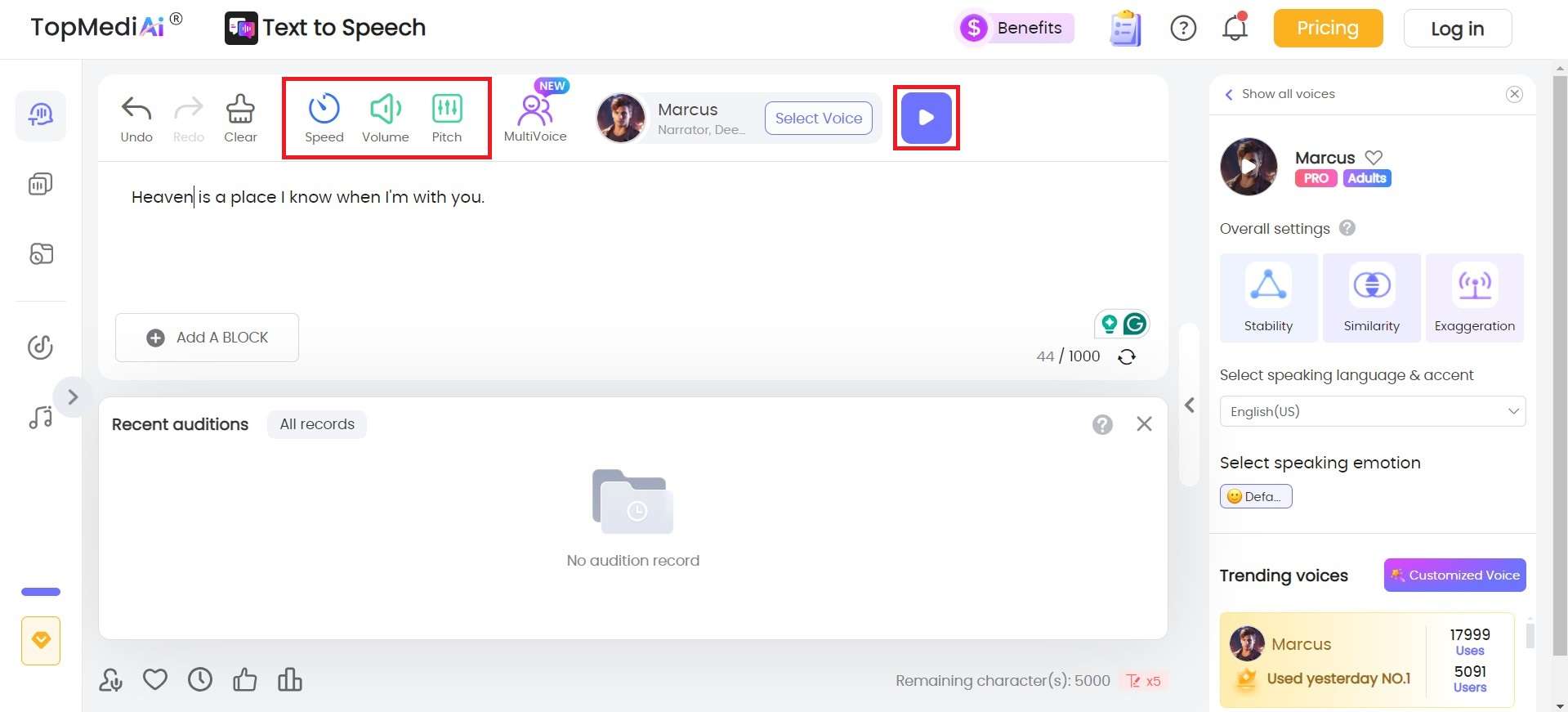The image size is (1568, 712).
Task: Click the right panel scrollbar
Action: [x=1530, y=635]
